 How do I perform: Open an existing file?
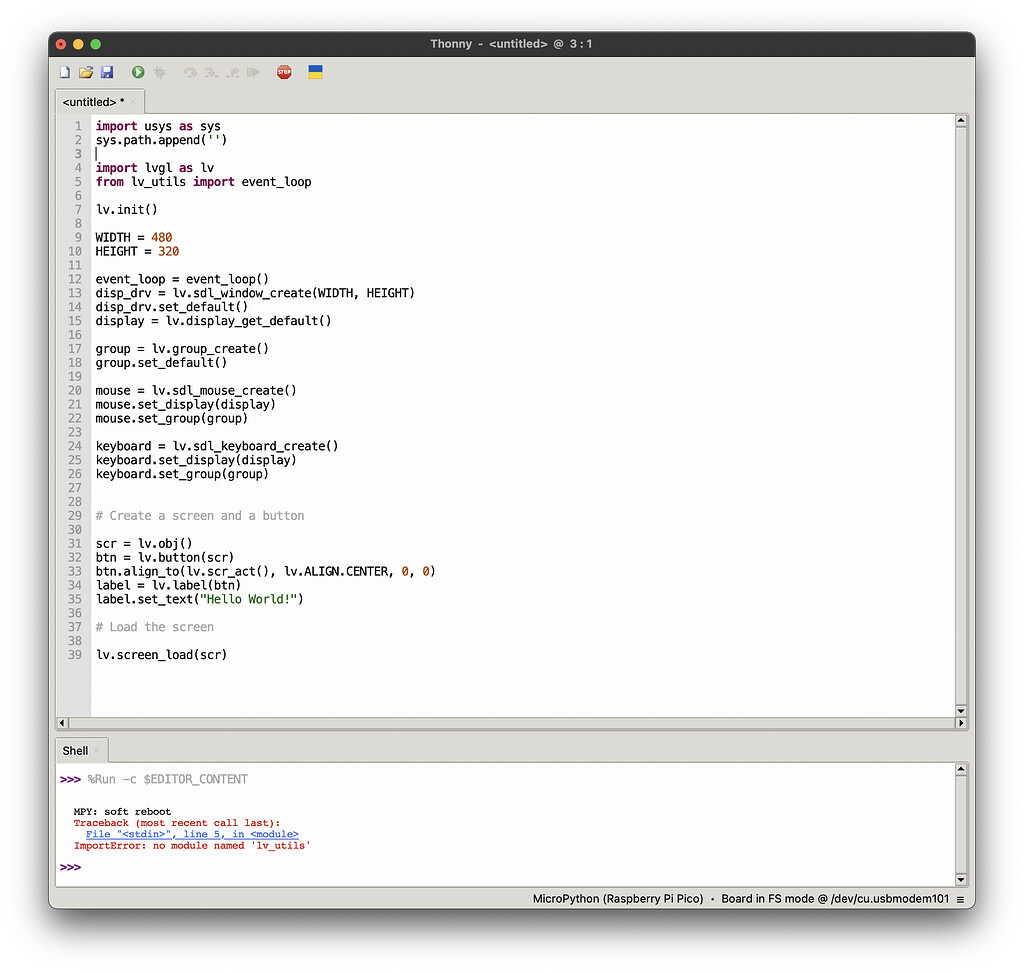point(86,72)
